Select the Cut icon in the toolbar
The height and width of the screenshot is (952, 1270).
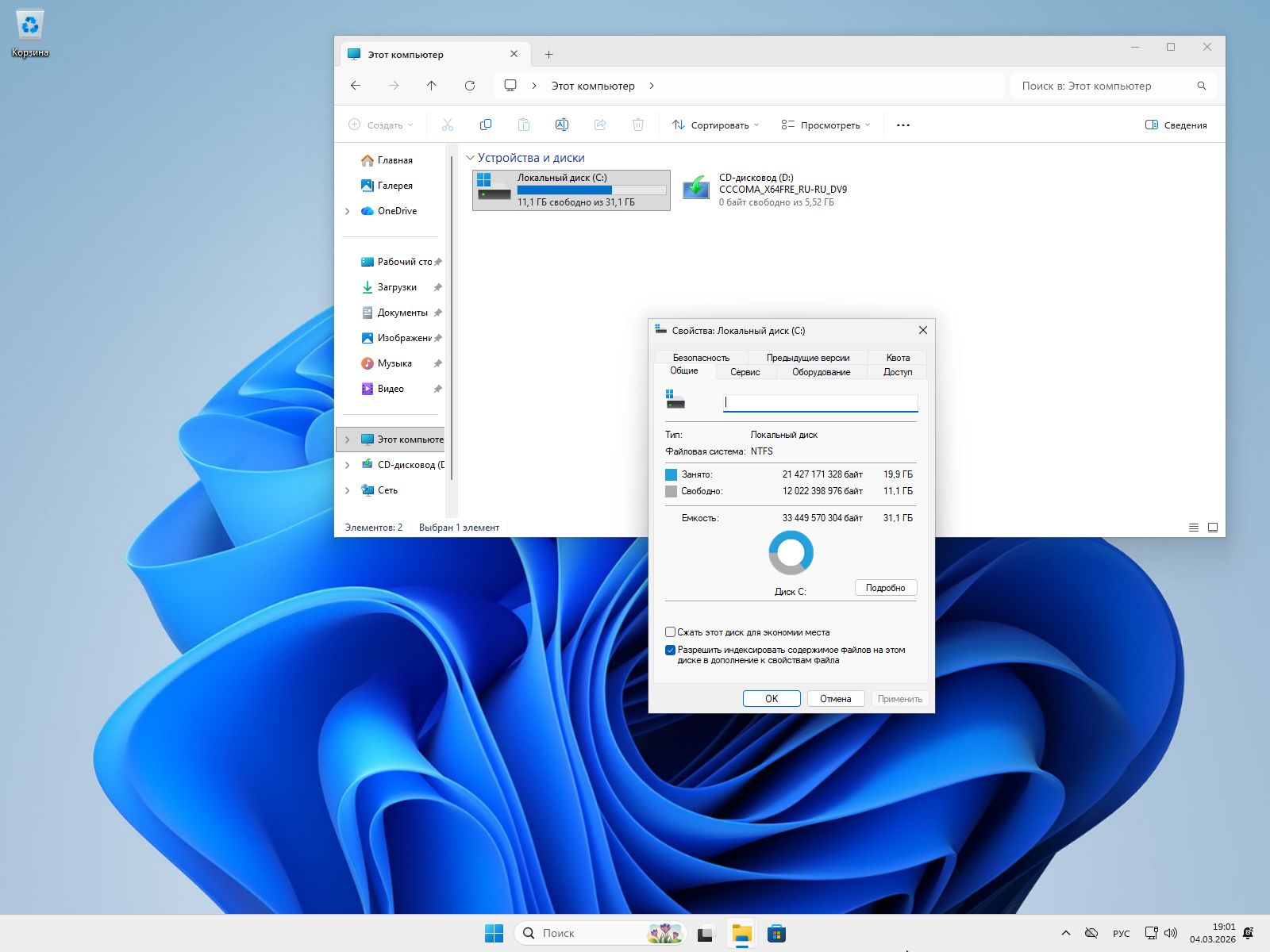pyautogui.click(x=447, y=125)
